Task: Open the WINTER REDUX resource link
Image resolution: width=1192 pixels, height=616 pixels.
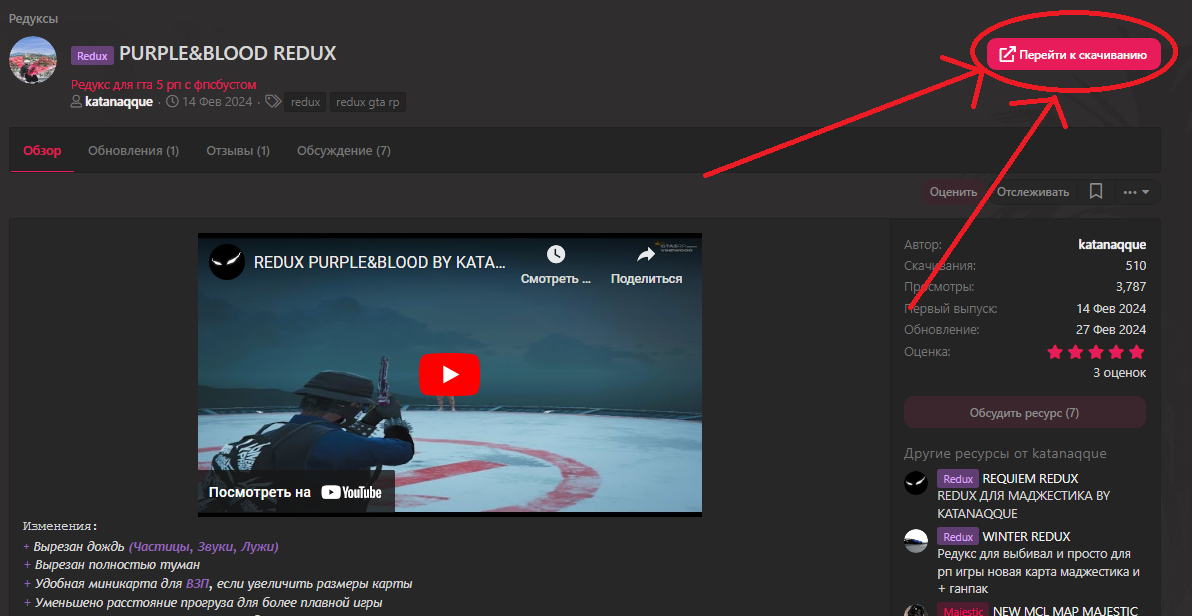Action: [x=1026, y=537]
